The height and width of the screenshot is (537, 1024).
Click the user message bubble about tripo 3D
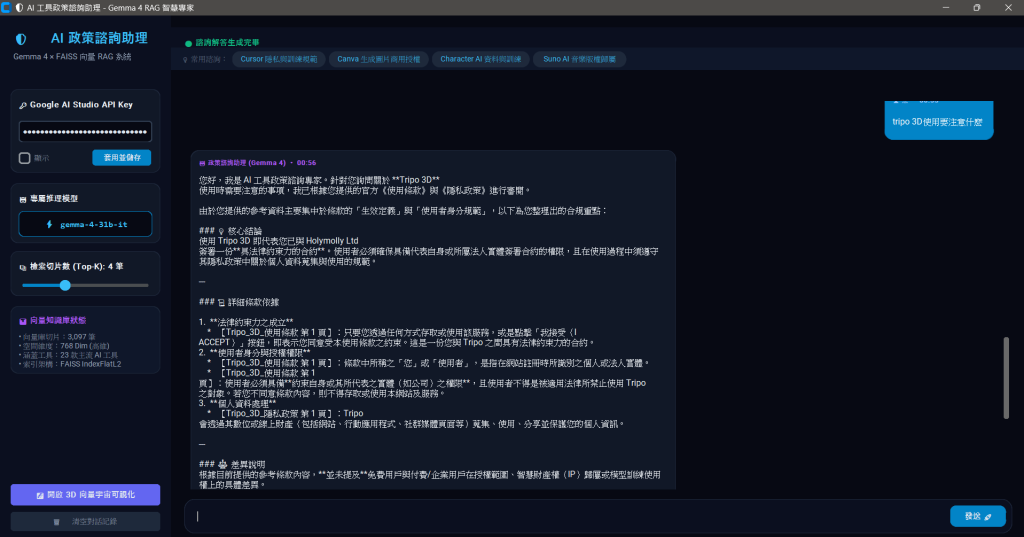pos(938,120)
